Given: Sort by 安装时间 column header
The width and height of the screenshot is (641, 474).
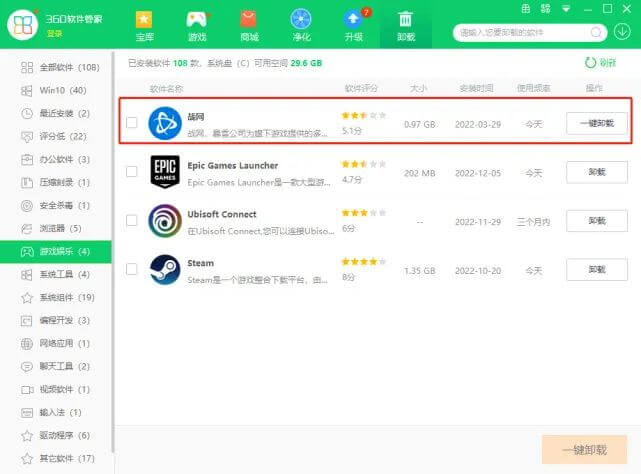Looking at the screenshot, I should (477, 88).
